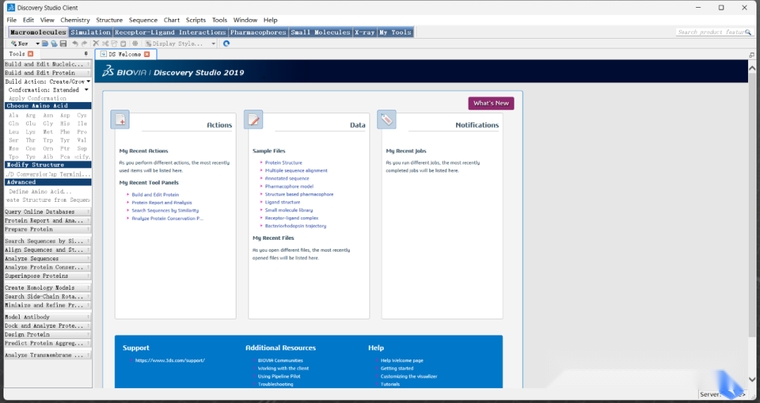The width and height of the screenshot is (760, 403).
Task: Expand Protein Report and Analysis group
Action: pyautogui.click(x=48, y=221)
